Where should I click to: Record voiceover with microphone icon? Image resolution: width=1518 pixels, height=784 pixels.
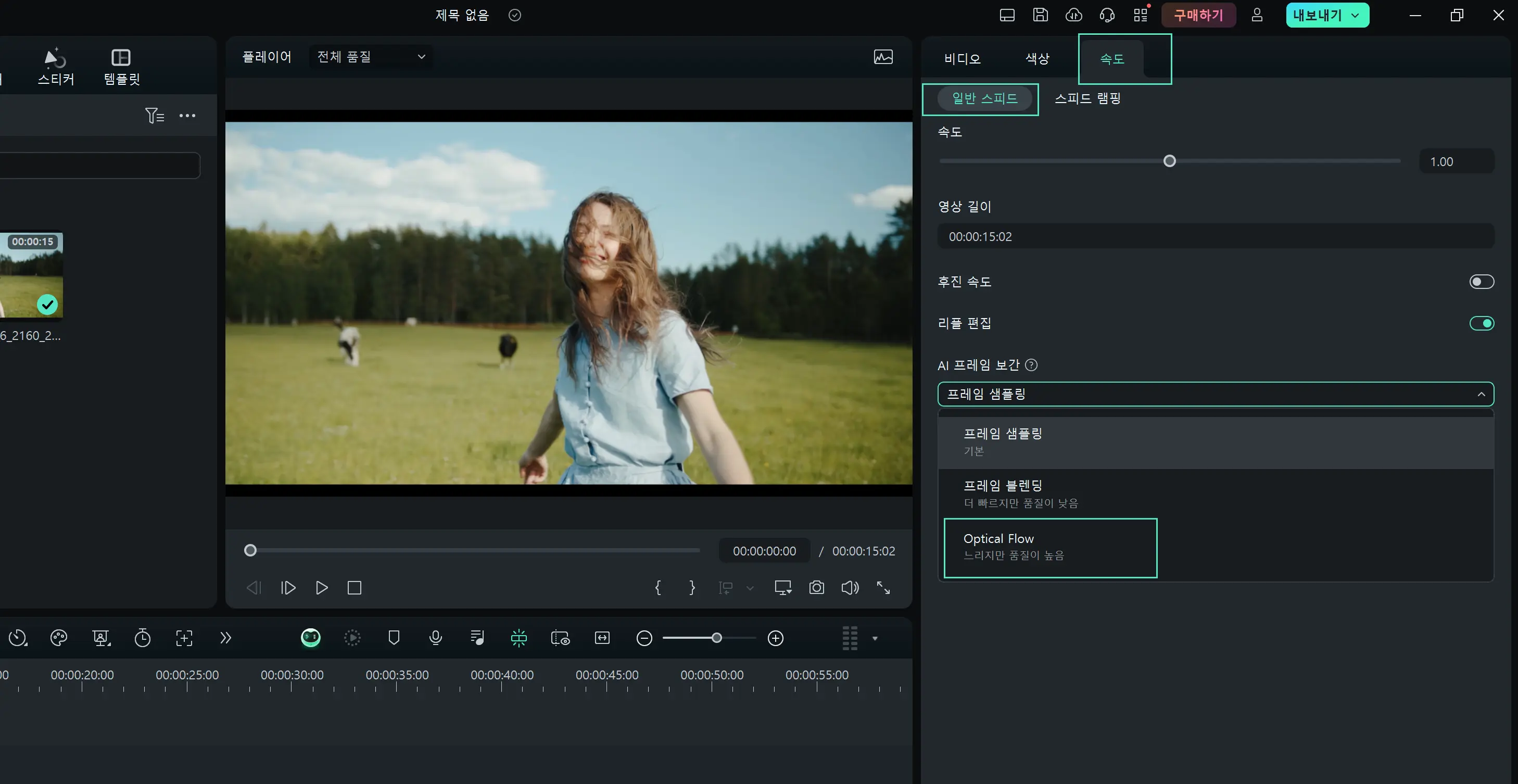tap(436, 638)
